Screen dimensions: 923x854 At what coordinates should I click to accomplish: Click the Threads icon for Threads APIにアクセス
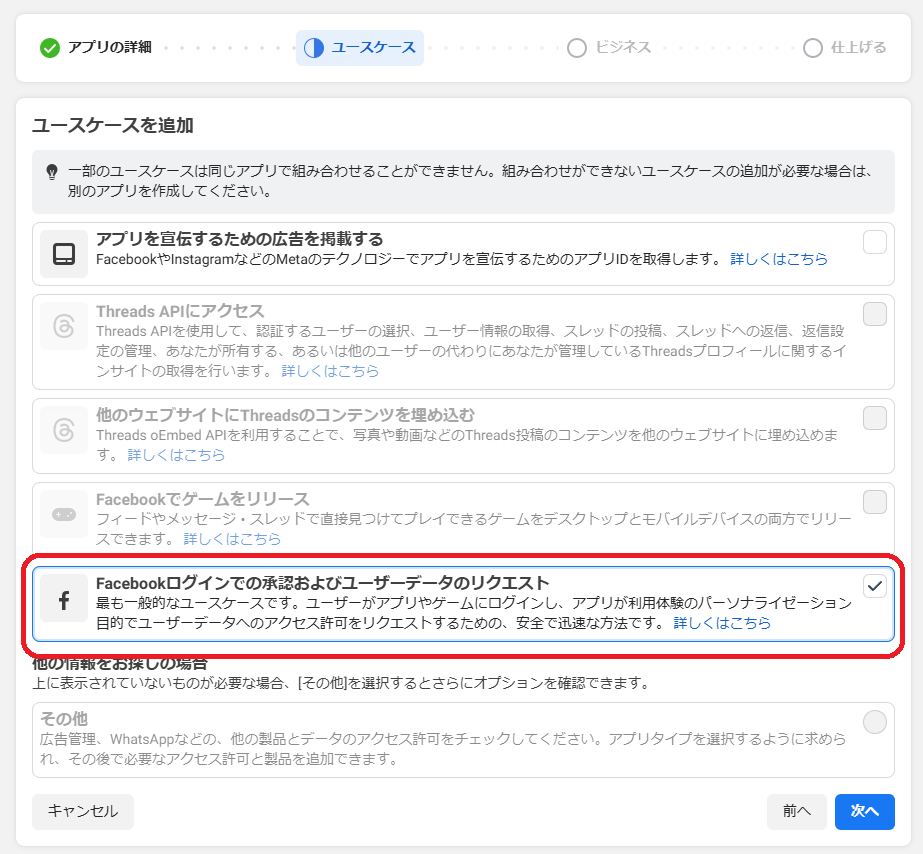[x=64, y=326]
